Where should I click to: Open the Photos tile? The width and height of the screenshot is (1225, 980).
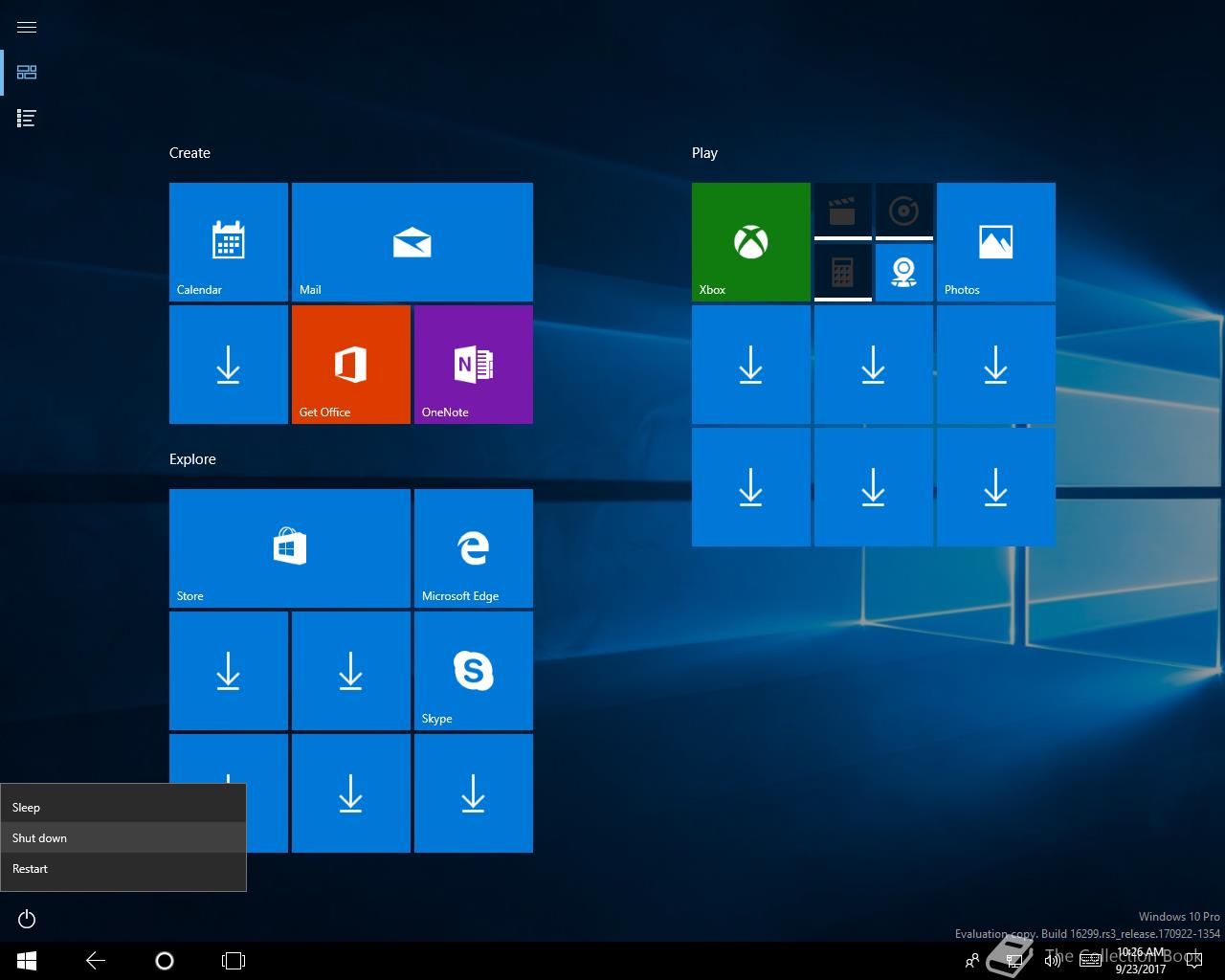[996, 242]
